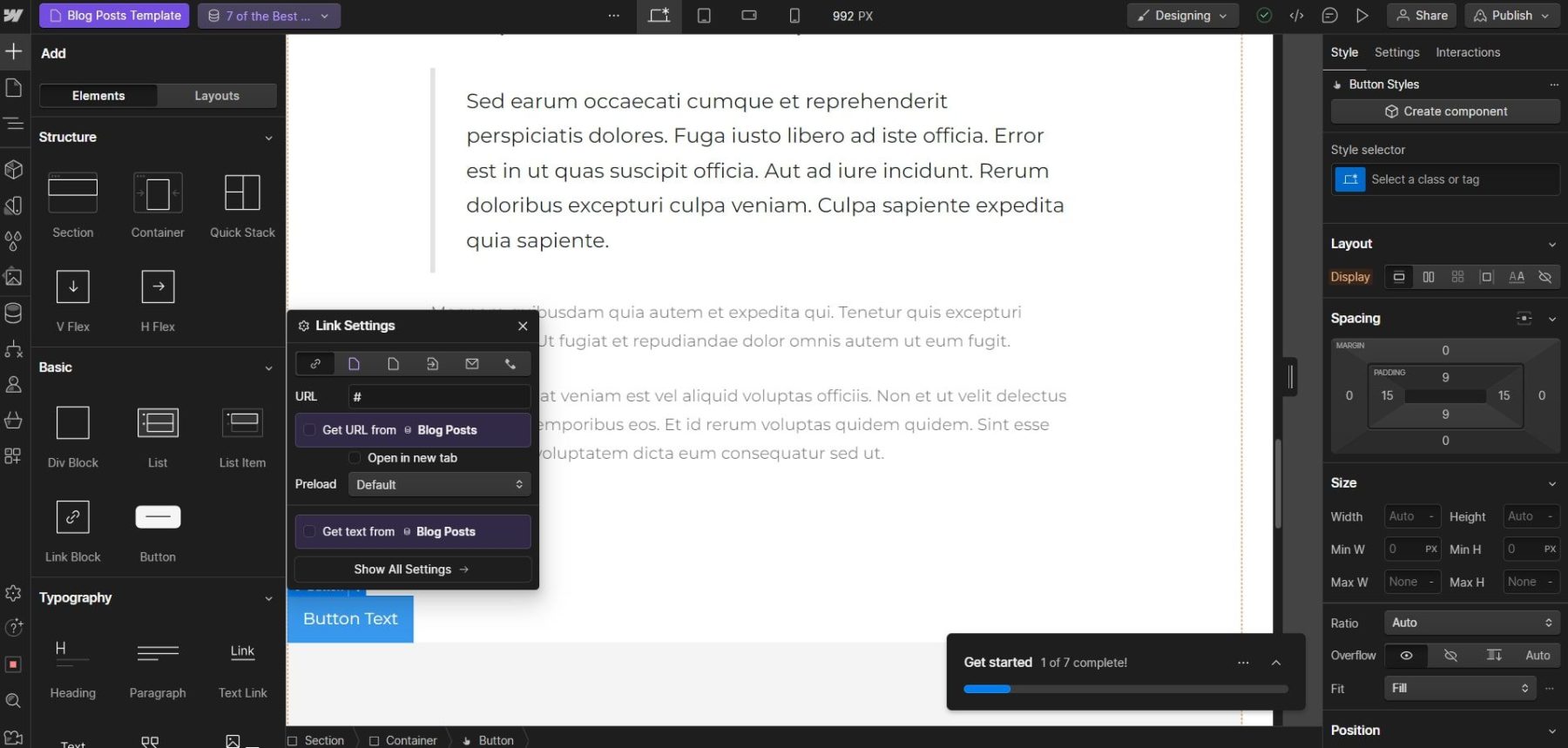Set overflow to scroll icon

1494,656
